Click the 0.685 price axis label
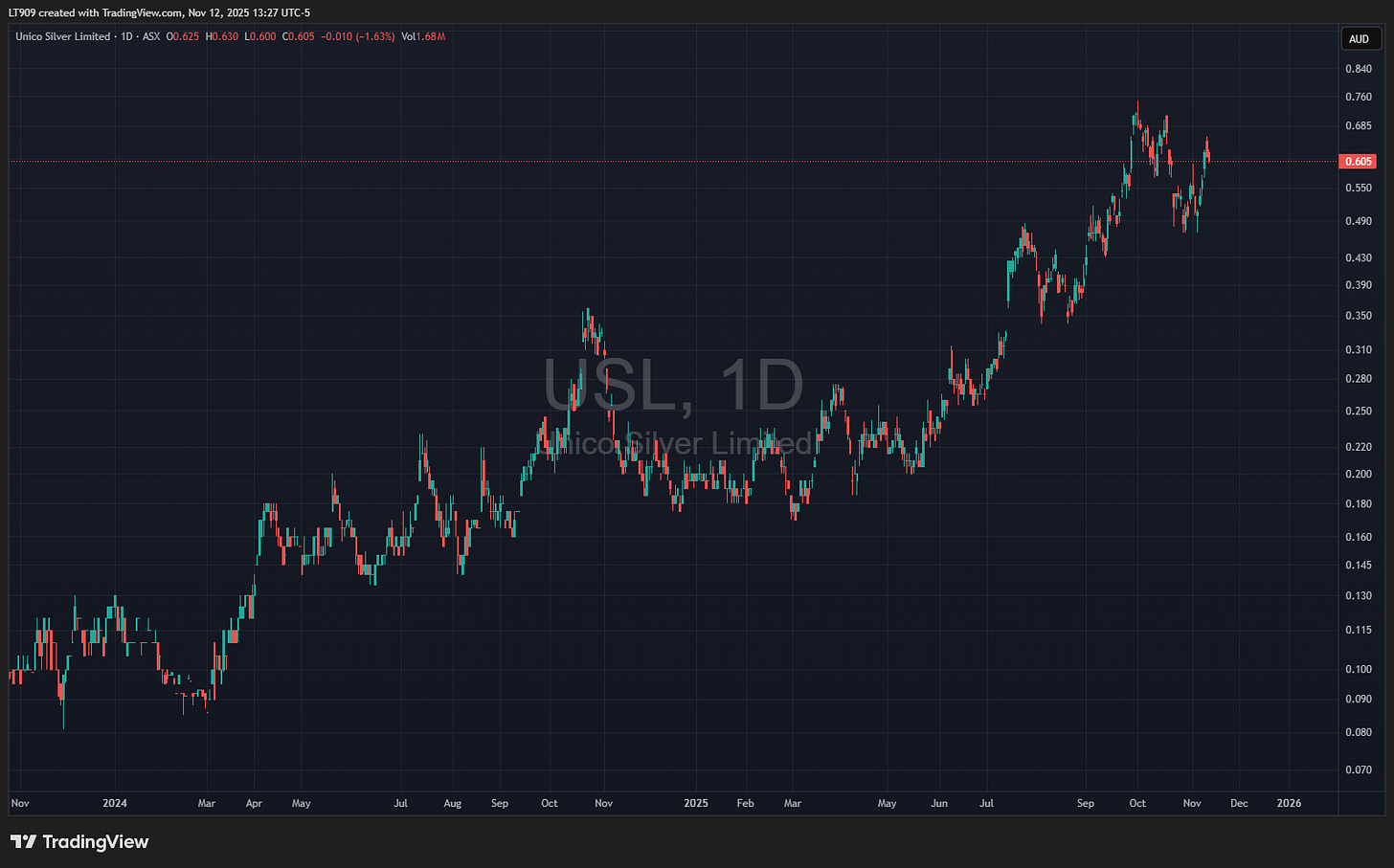This screenshot has height=868, width=1394. 1358,125
